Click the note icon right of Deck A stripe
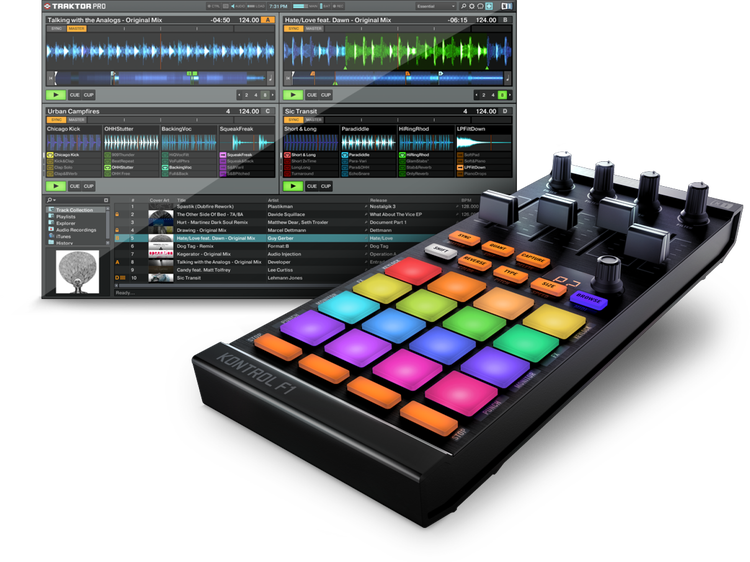 click(x=270, y=77)
